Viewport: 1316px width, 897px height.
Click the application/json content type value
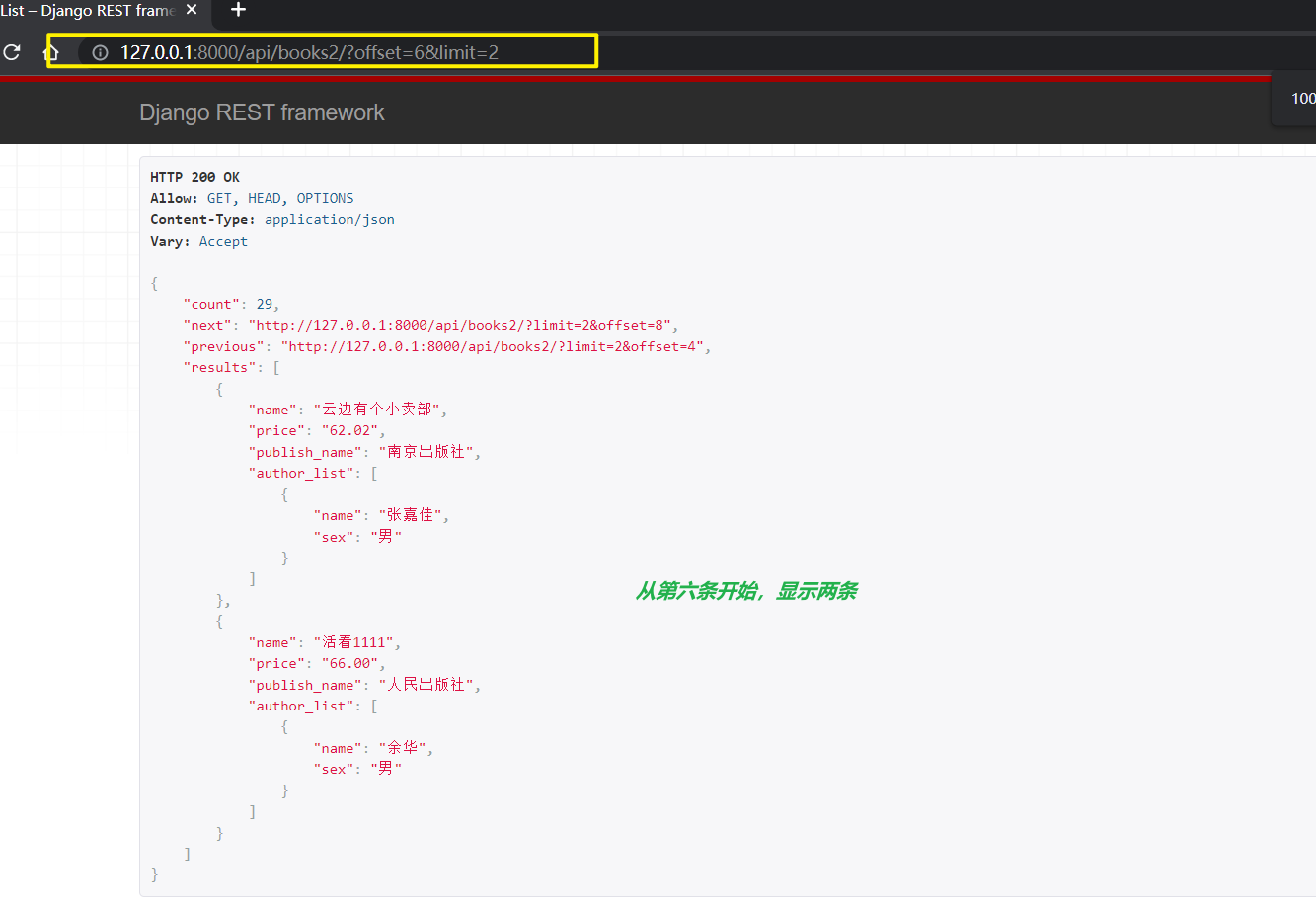[330, 219]
